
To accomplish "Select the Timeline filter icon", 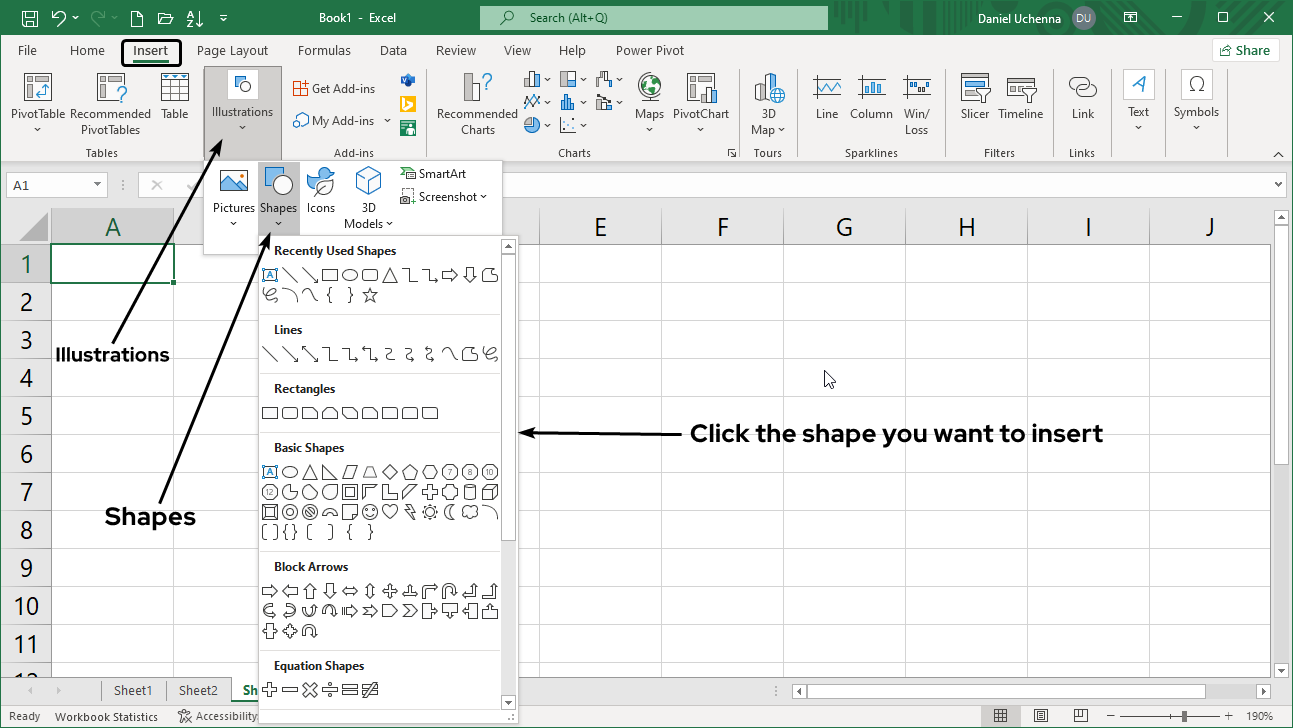I will [x=1020, y=99].
